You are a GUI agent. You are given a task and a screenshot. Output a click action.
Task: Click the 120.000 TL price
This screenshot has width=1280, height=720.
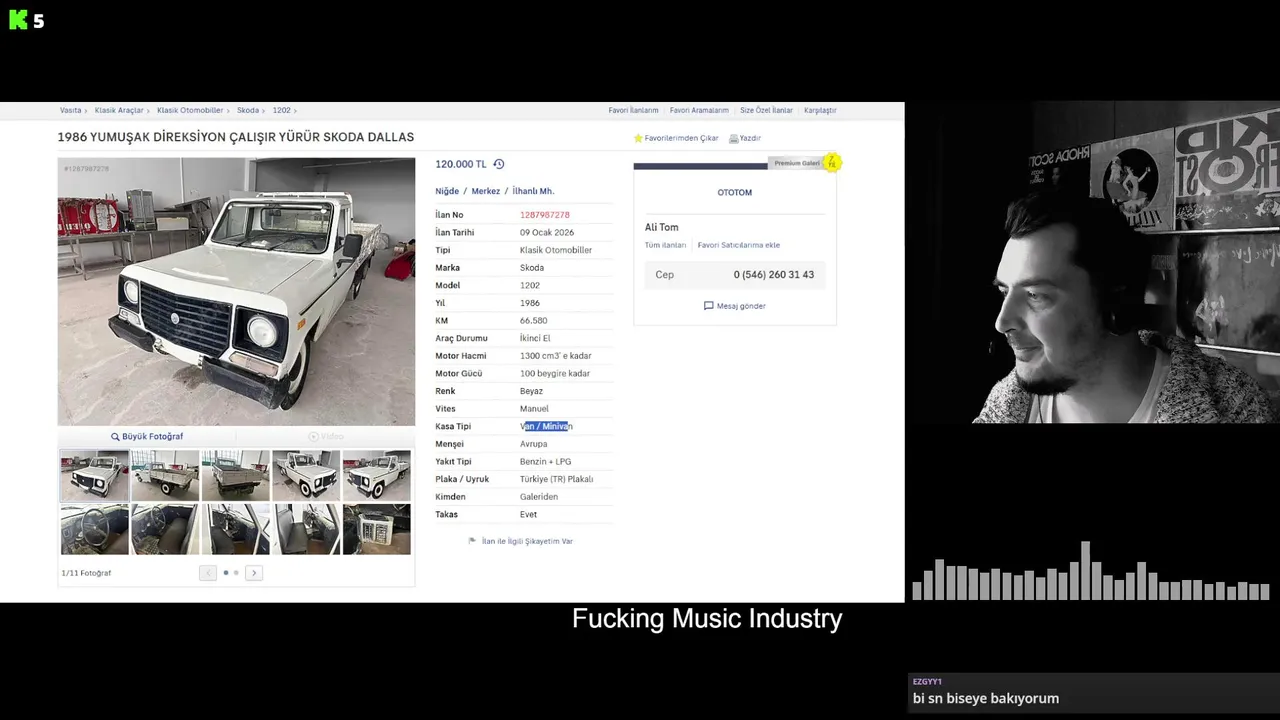461,164
